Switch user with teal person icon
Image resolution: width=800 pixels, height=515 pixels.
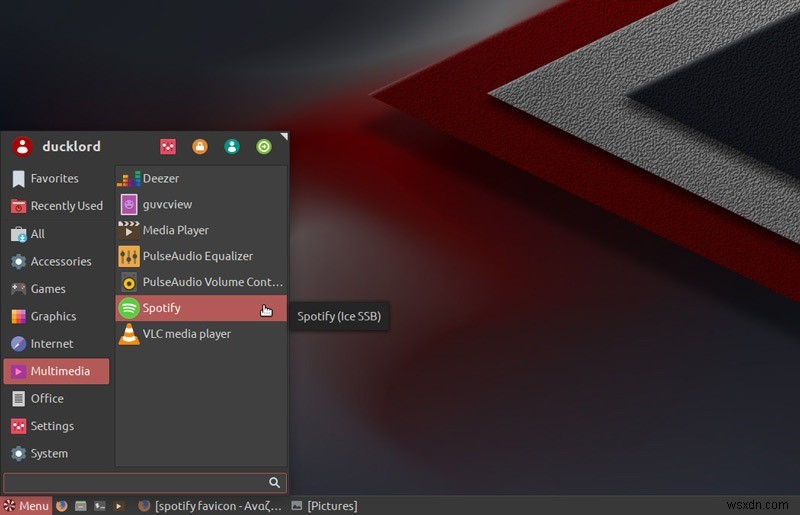[232, 146]
